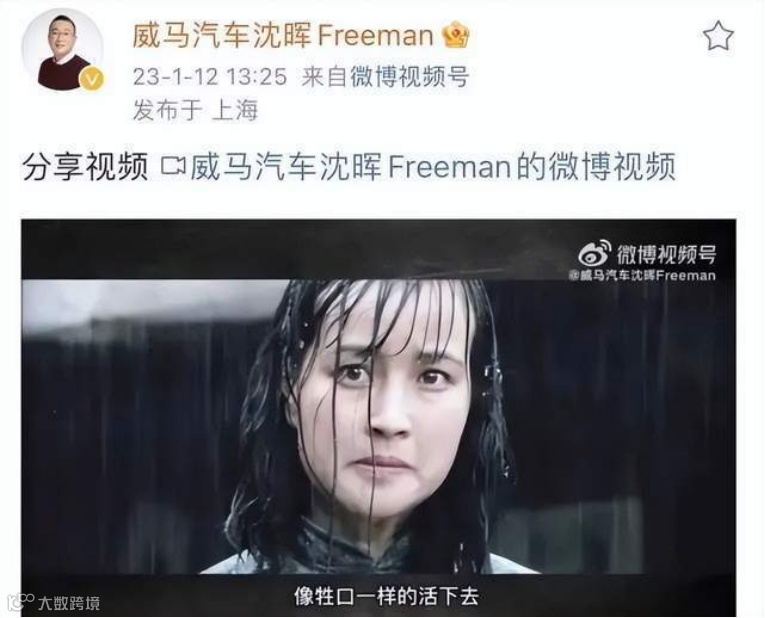Image resolution: width=765 pixels, height=618 pixels.
Task: Click the crown membership icon beside username
Action: pyautogui.click(x=455, y=36)
